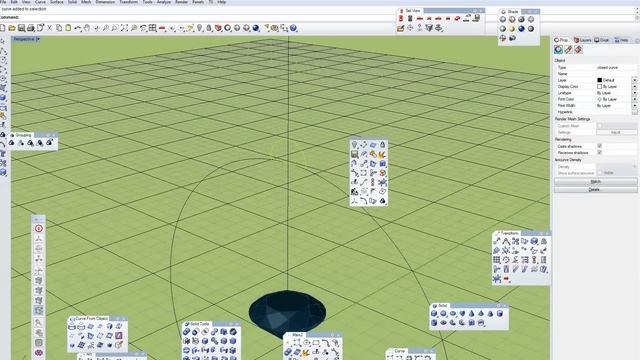The image size is (640, 360).
Task: Click the Box icon in the Solid toolbar
Action: (x=434, y=313)
